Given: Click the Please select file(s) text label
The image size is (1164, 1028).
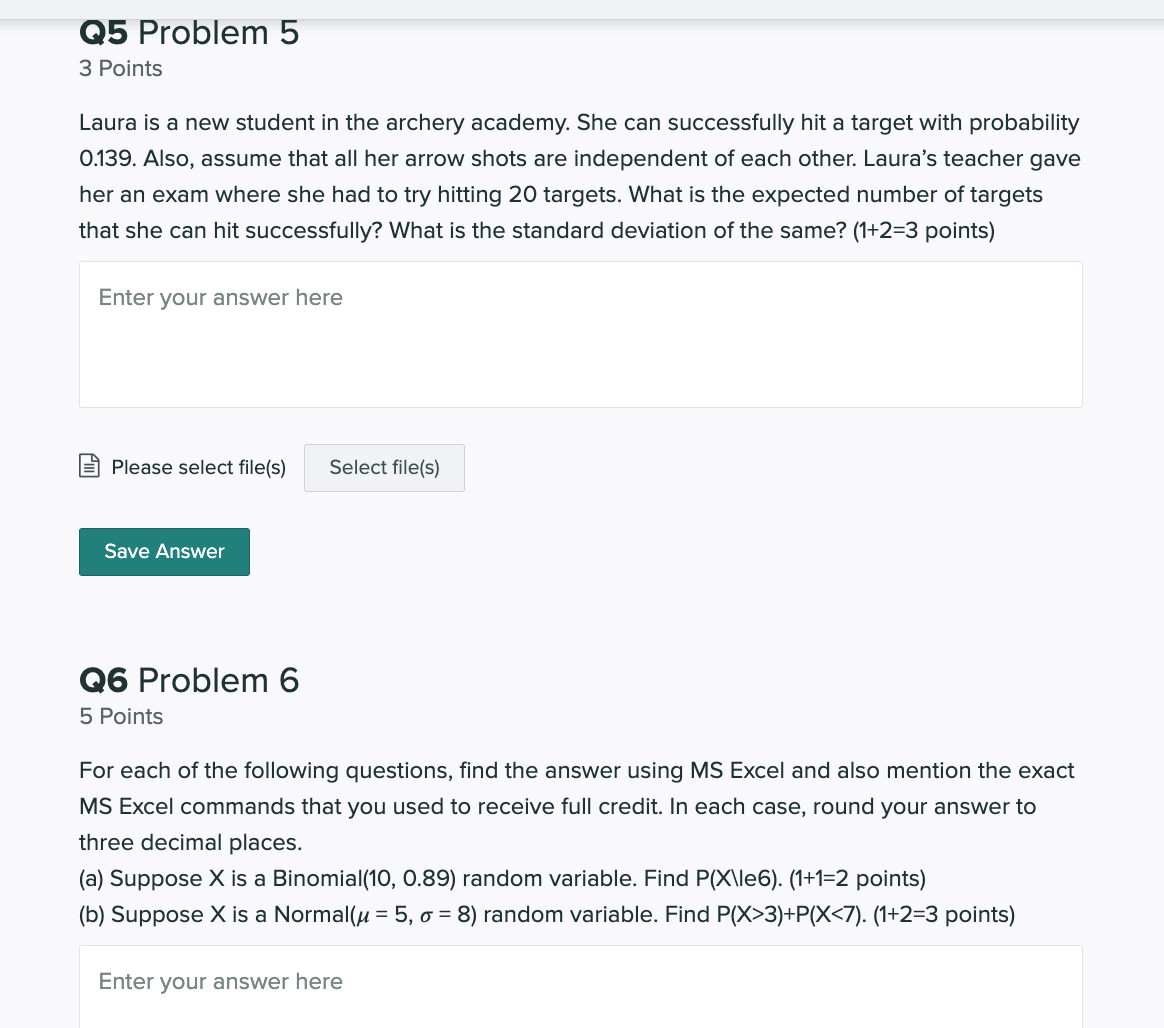Looking at the screenshot, I should click(198, 467).
